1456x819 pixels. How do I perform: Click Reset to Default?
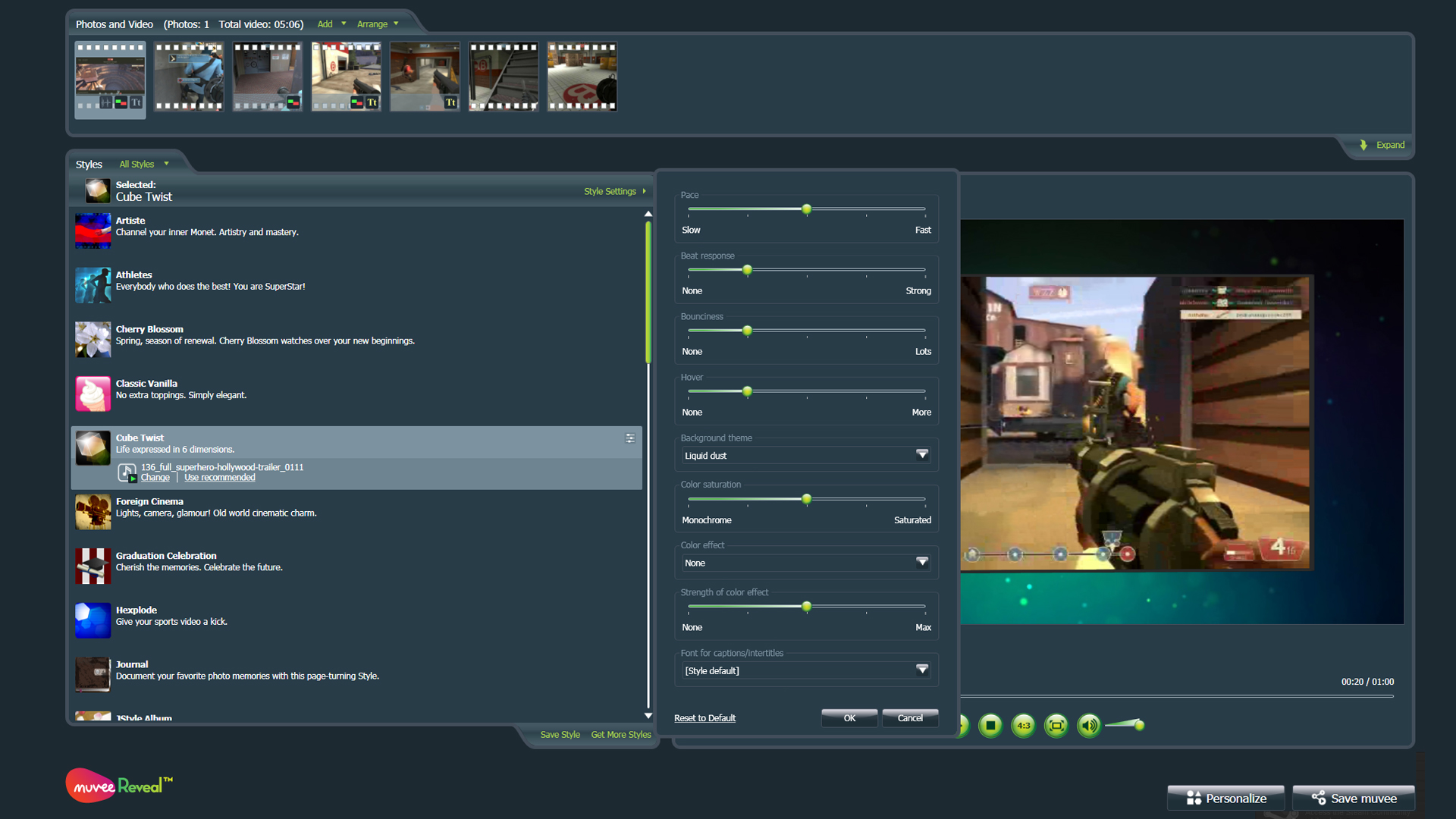(x=704, y=717)
